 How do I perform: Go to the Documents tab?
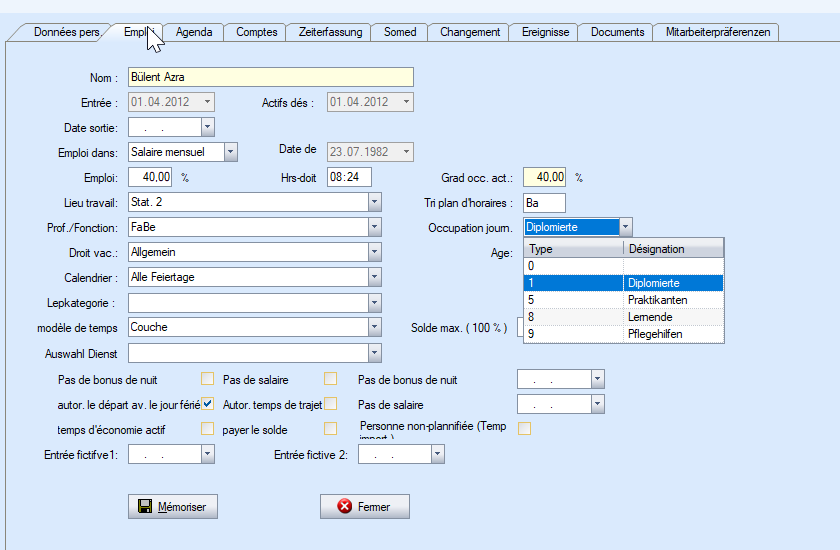617,32
